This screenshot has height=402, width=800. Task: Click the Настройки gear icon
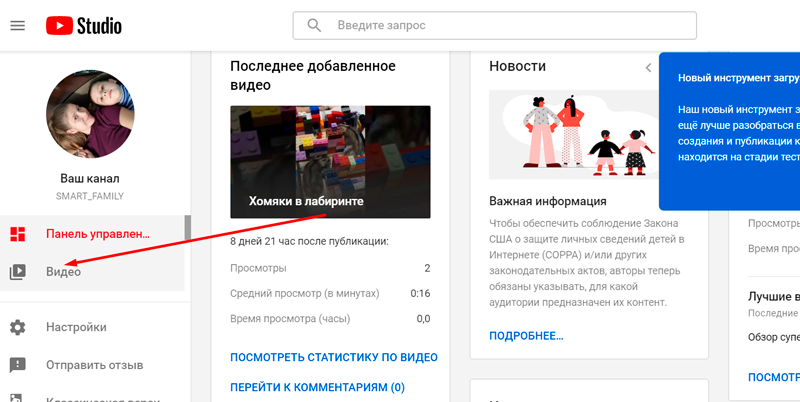tap(18, 327)
